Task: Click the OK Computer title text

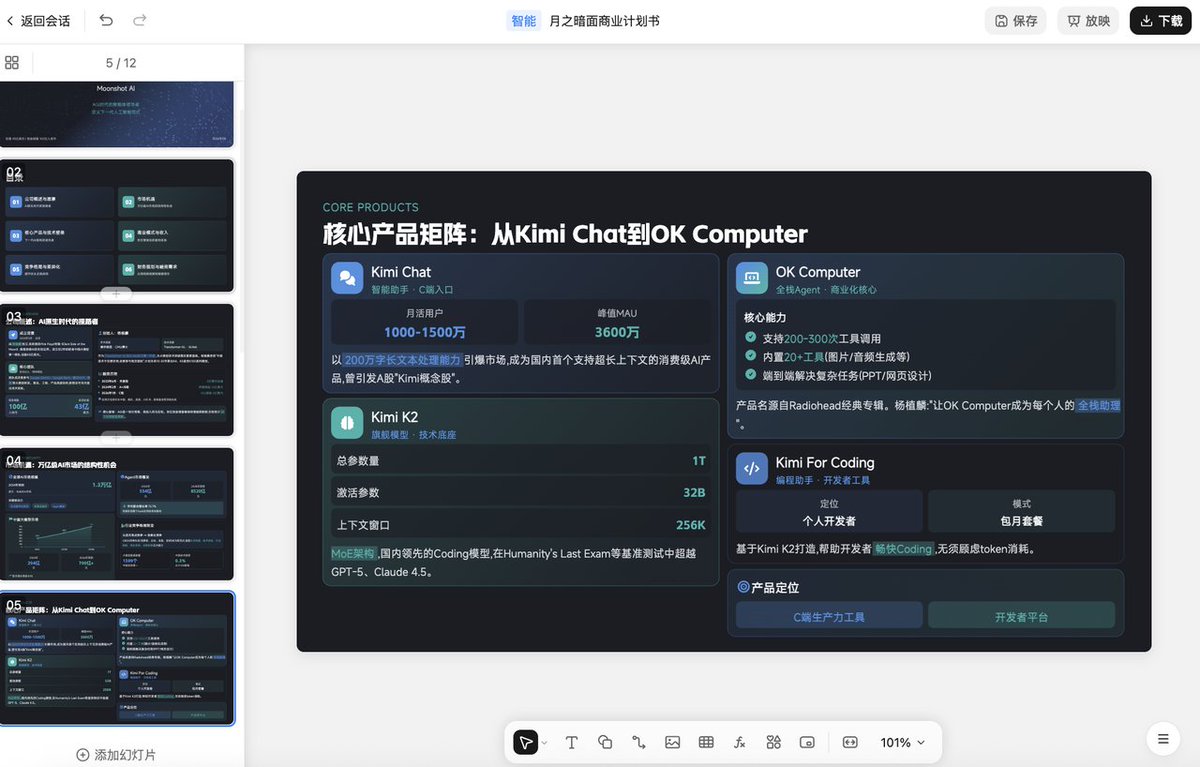Action: pyautogui.click(x=818, y=272)
